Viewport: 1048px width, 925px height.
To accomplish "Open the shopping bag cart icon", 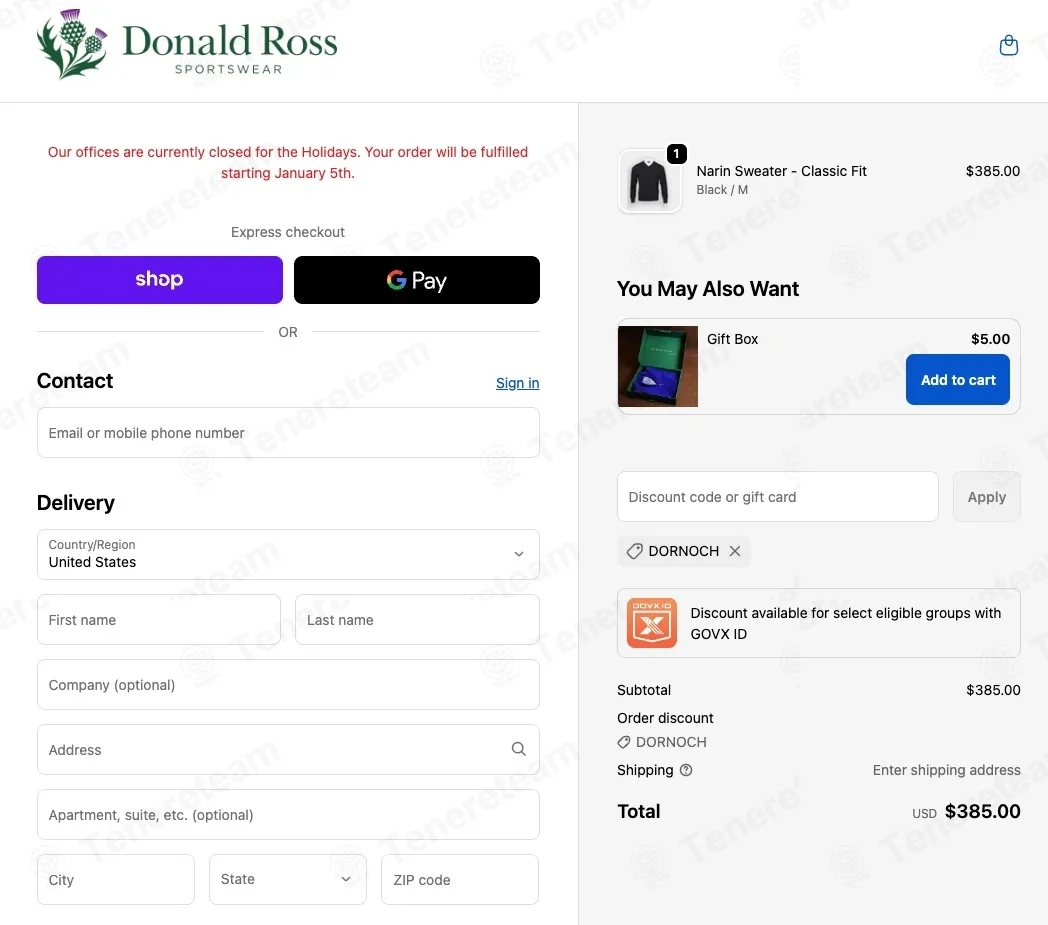I will click(x=1008, y=45).
